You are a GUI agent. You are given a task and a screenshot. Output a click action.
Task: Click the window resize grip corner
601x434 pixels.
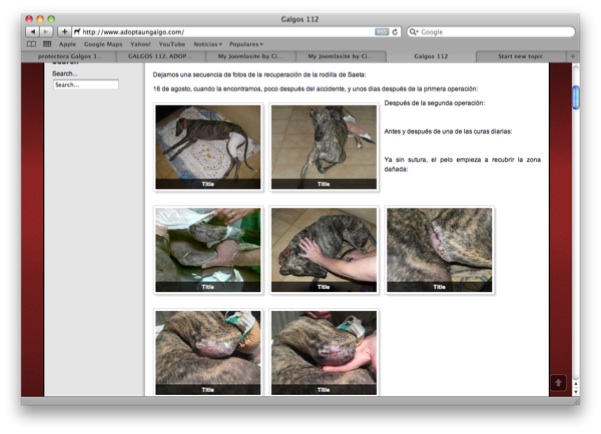[x=576, y=401]
